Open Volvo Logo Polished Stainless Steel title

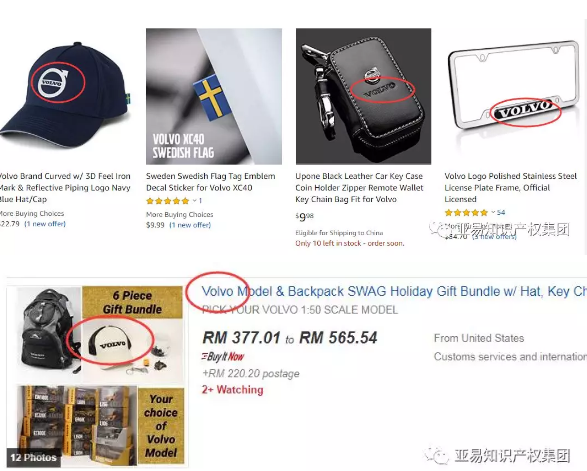(511, 188)
